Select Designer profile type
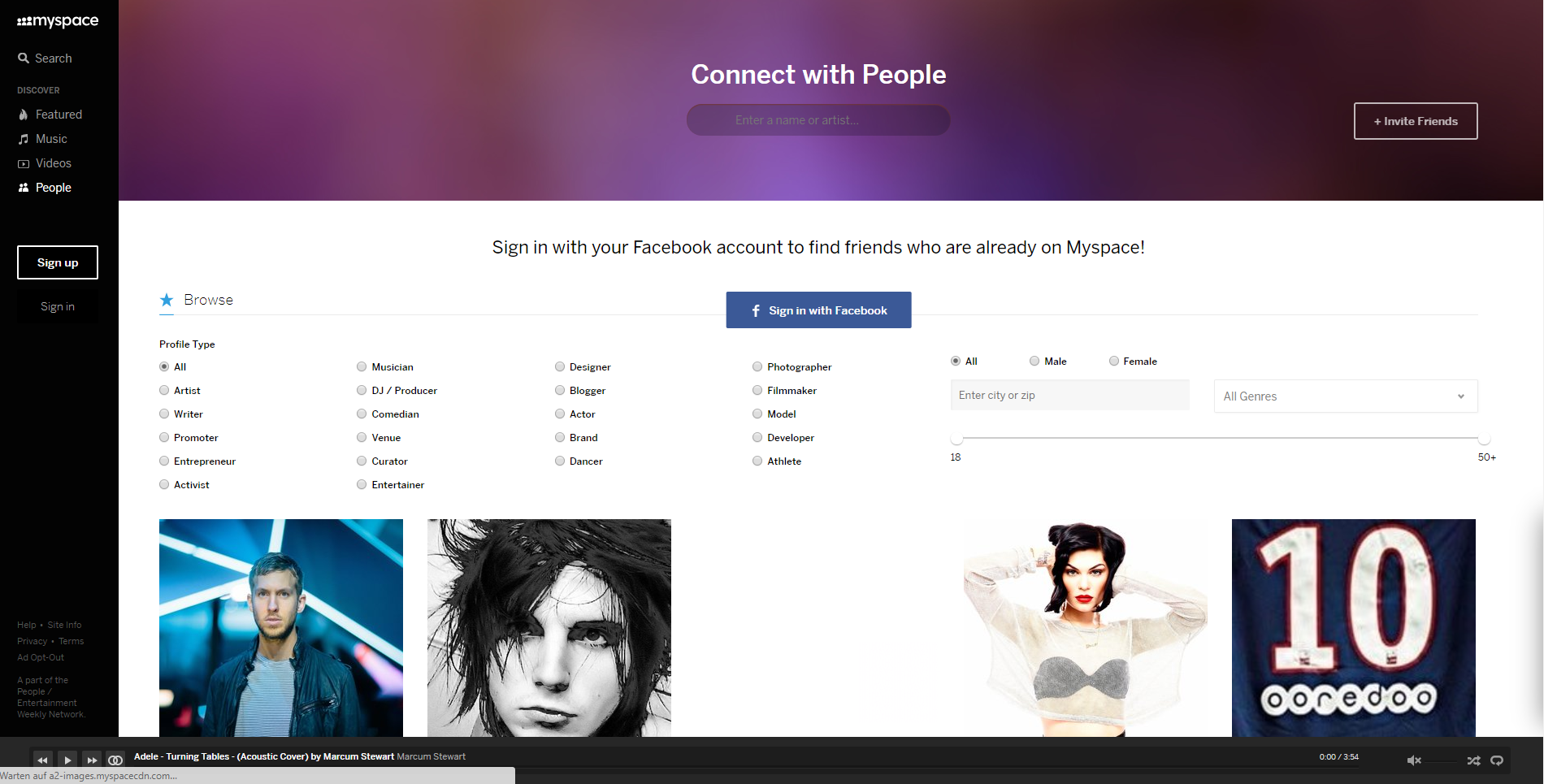The width and height of the screenshot is (1544, 784). click(x=560, y=367)
